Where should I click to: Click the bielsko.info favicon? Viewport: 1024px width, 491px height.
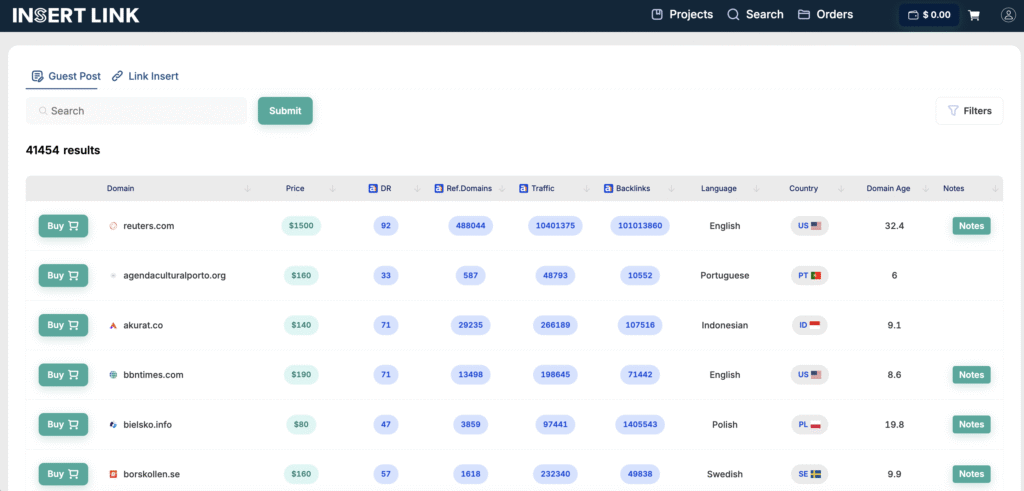[x=113, y=424]
